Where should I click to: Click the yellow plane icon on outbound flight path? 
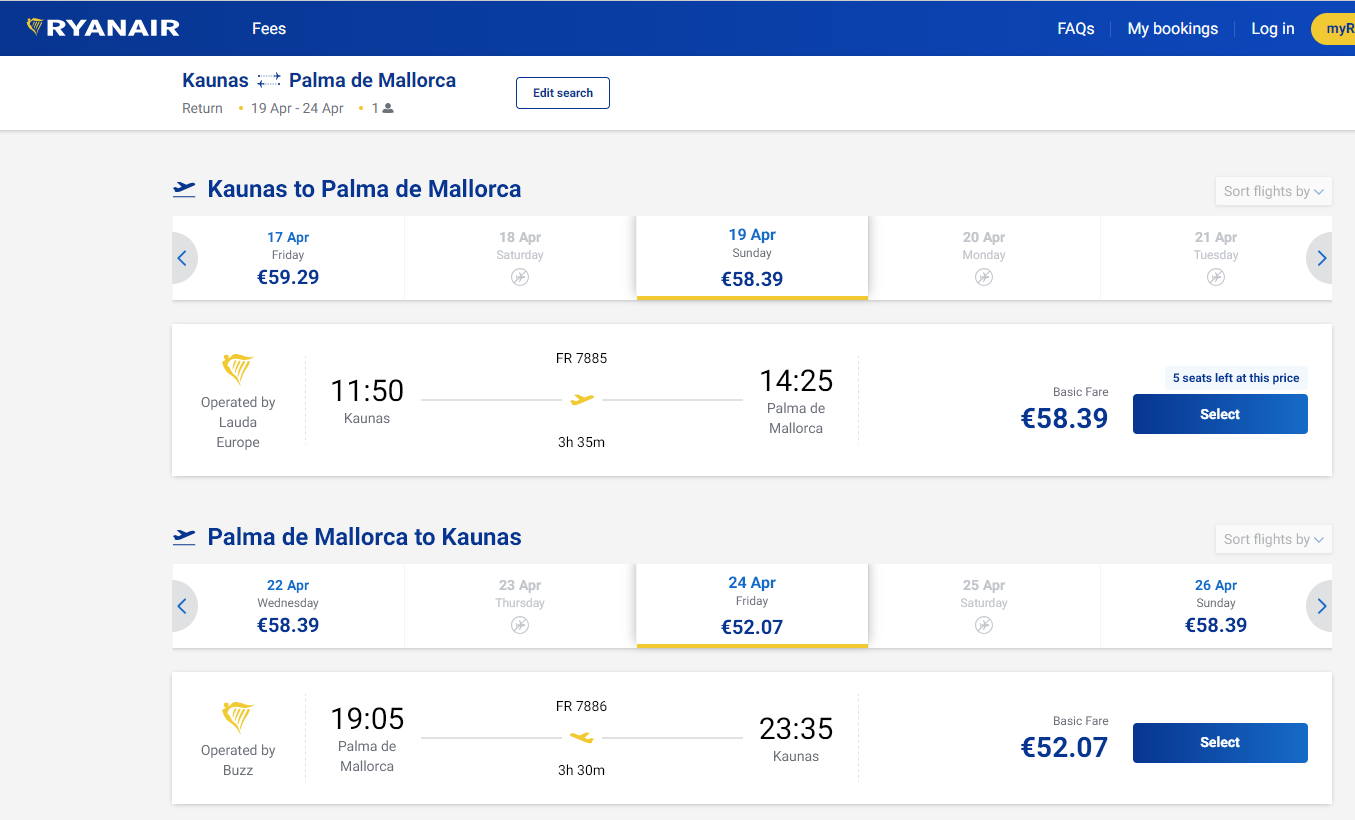click(x=583, y=399)
